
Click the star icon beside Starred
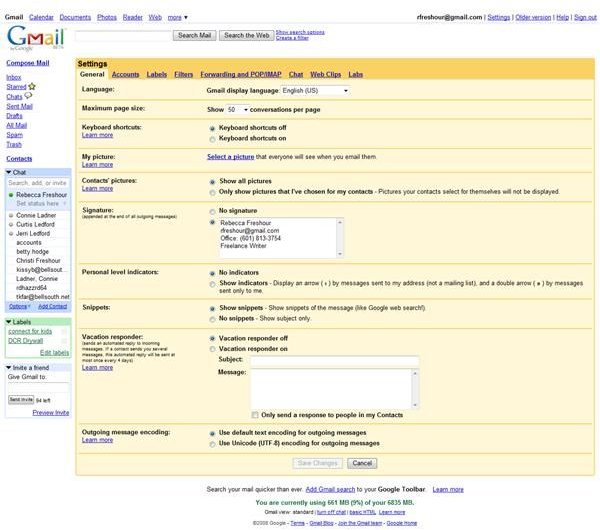pos(32,86)
